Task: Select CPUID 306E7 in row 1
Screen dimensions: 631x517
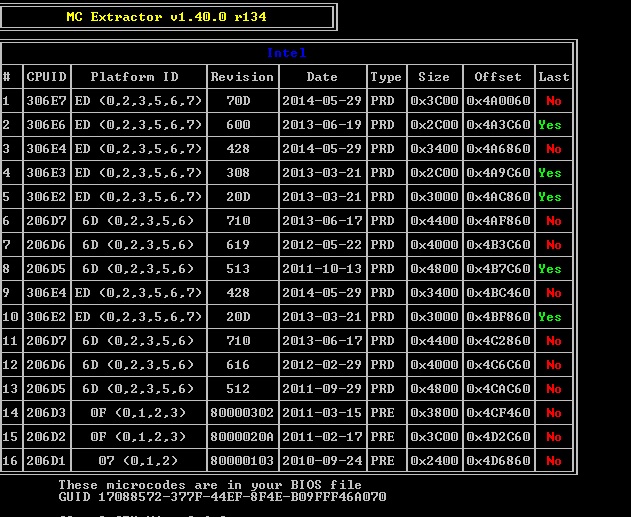Action: pyautogui.click(x=46, y=101)
